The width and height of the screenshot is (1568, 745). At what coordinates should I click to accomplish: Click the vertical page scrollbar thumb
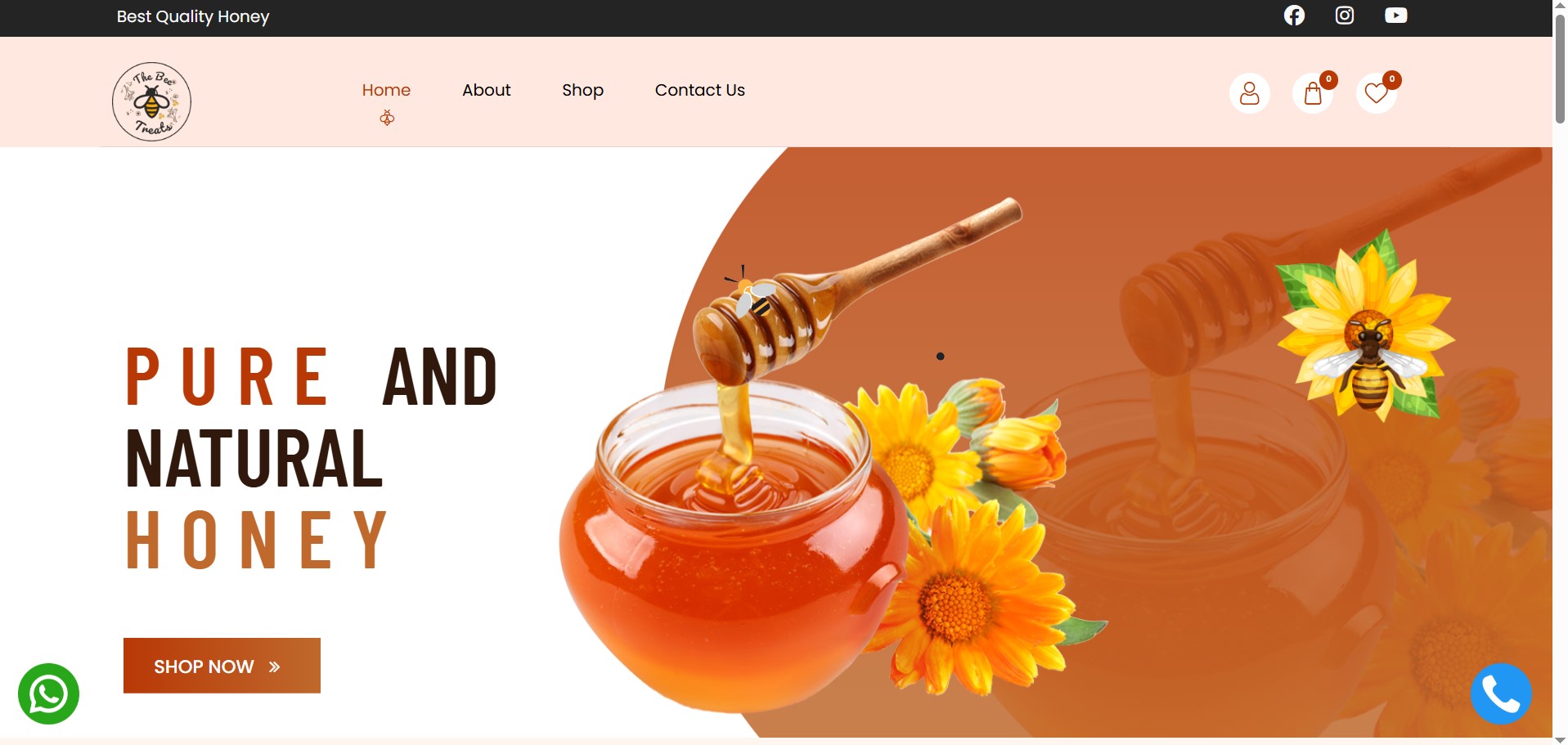coord(1560,70)
